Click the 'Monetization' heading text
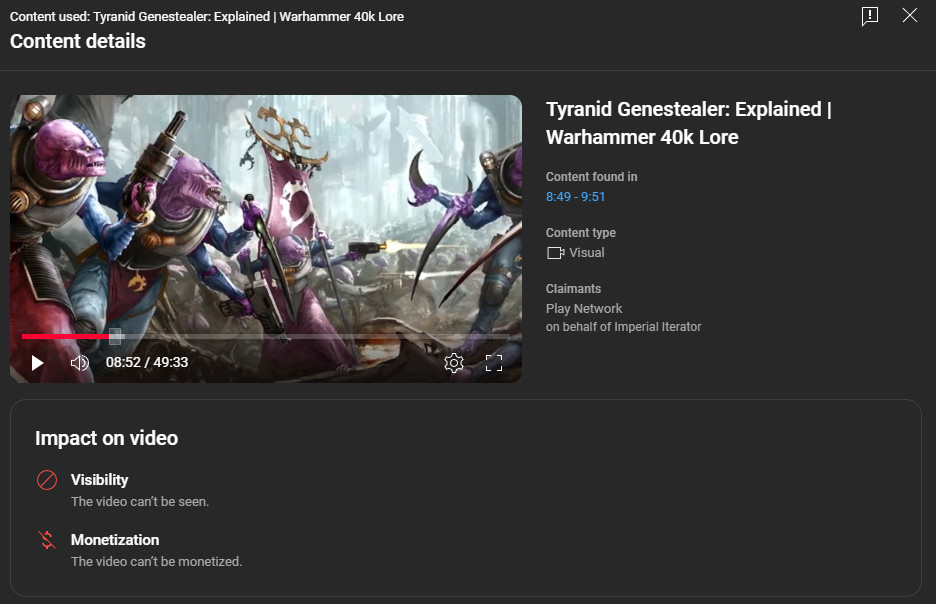The image size is (936, 604). (115, 540)
